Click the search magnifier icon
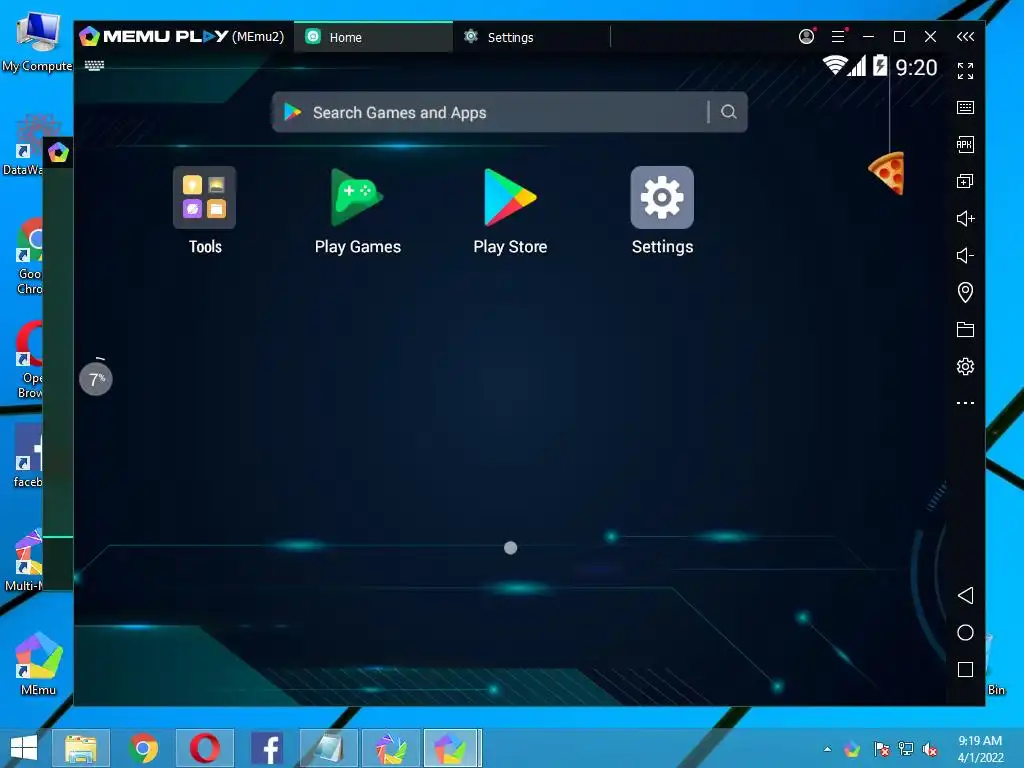This screenshot has height=768, width=1024. coord(729,112)
